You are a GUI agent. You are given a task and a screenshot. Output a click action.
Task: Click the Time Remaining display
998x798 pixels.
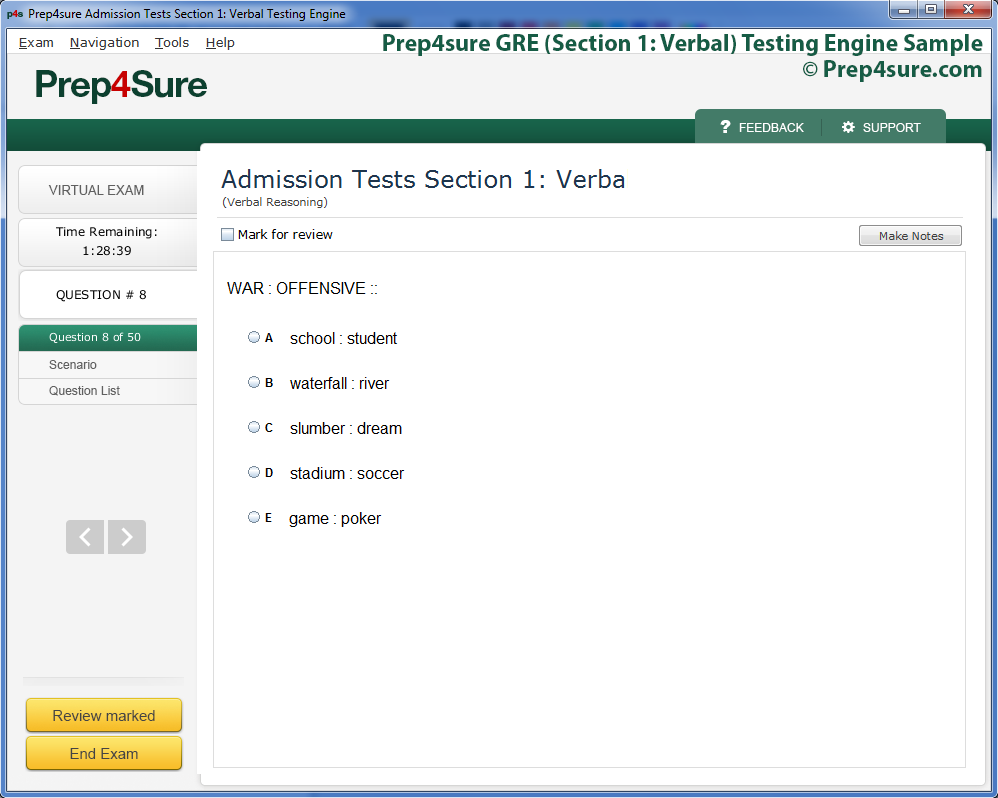108,242
